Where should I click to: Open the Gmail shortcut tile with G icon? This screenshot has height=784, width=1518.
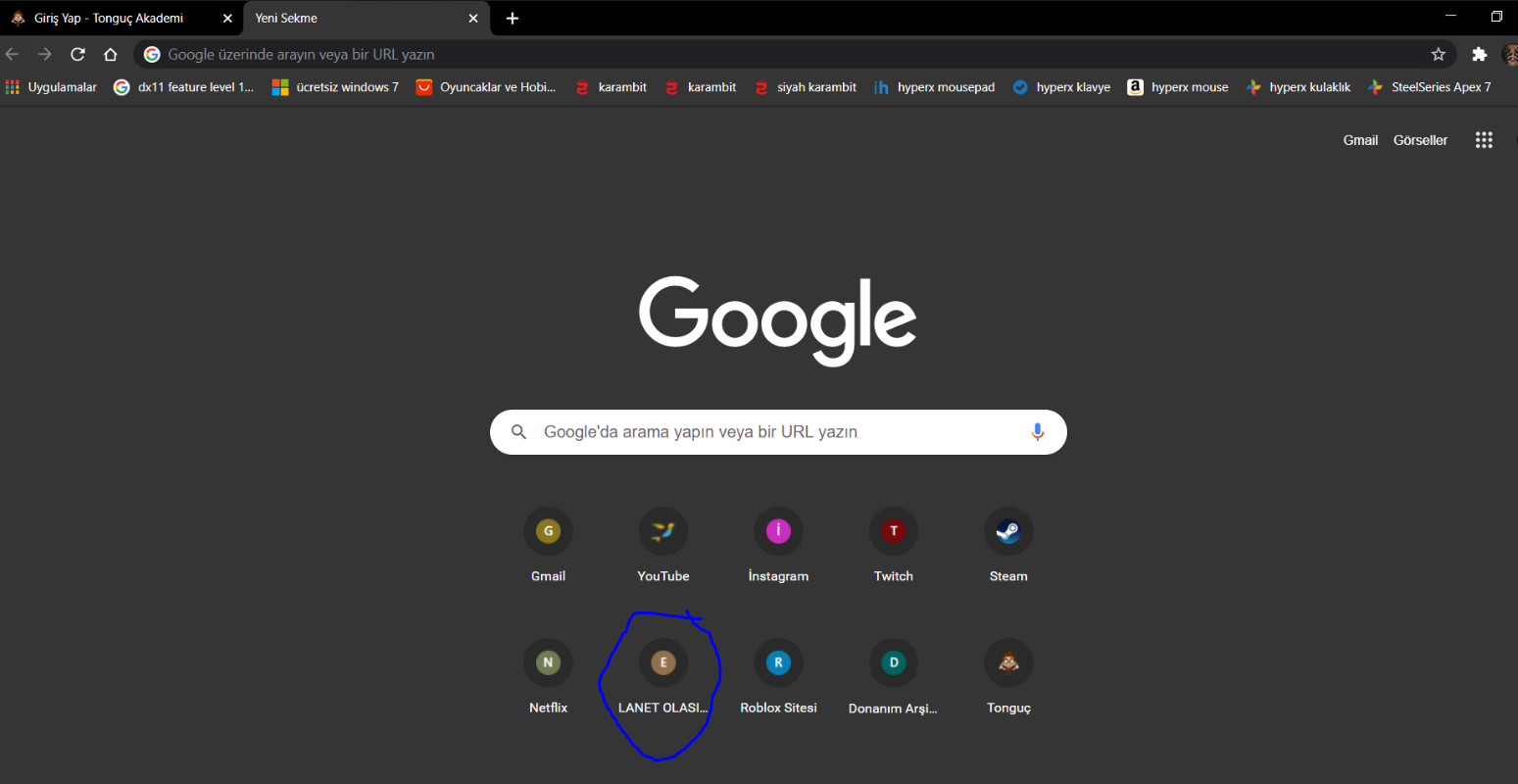click(548, 546)
